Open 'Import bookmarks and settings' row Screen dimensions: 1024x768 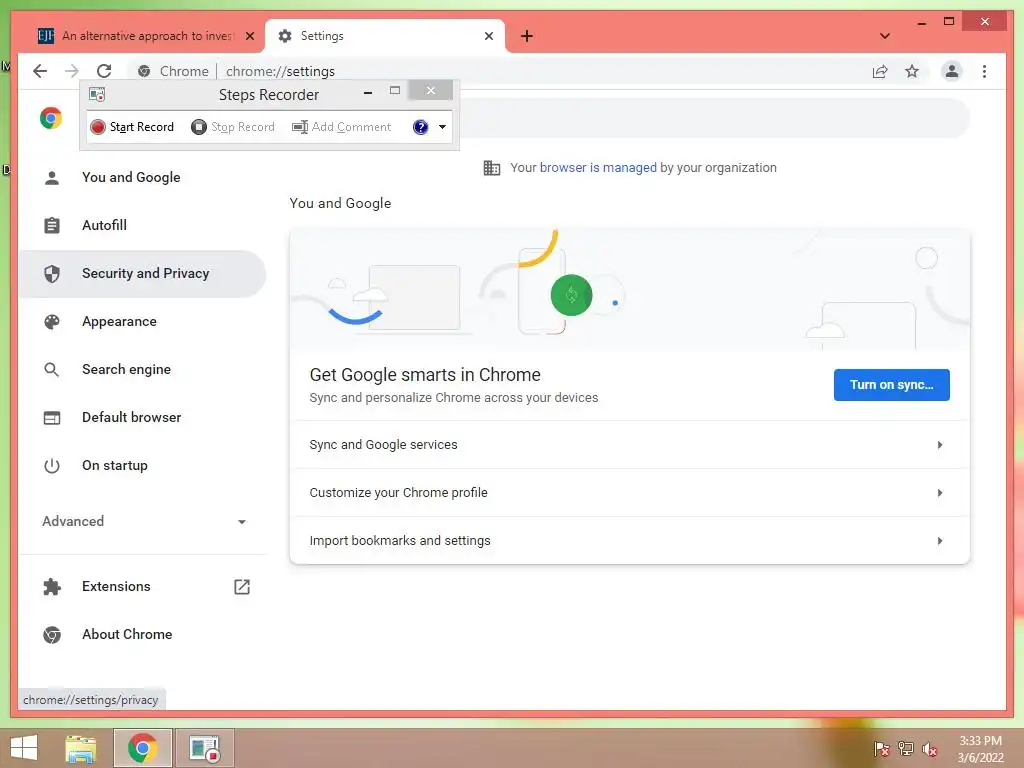coord(630,541)
